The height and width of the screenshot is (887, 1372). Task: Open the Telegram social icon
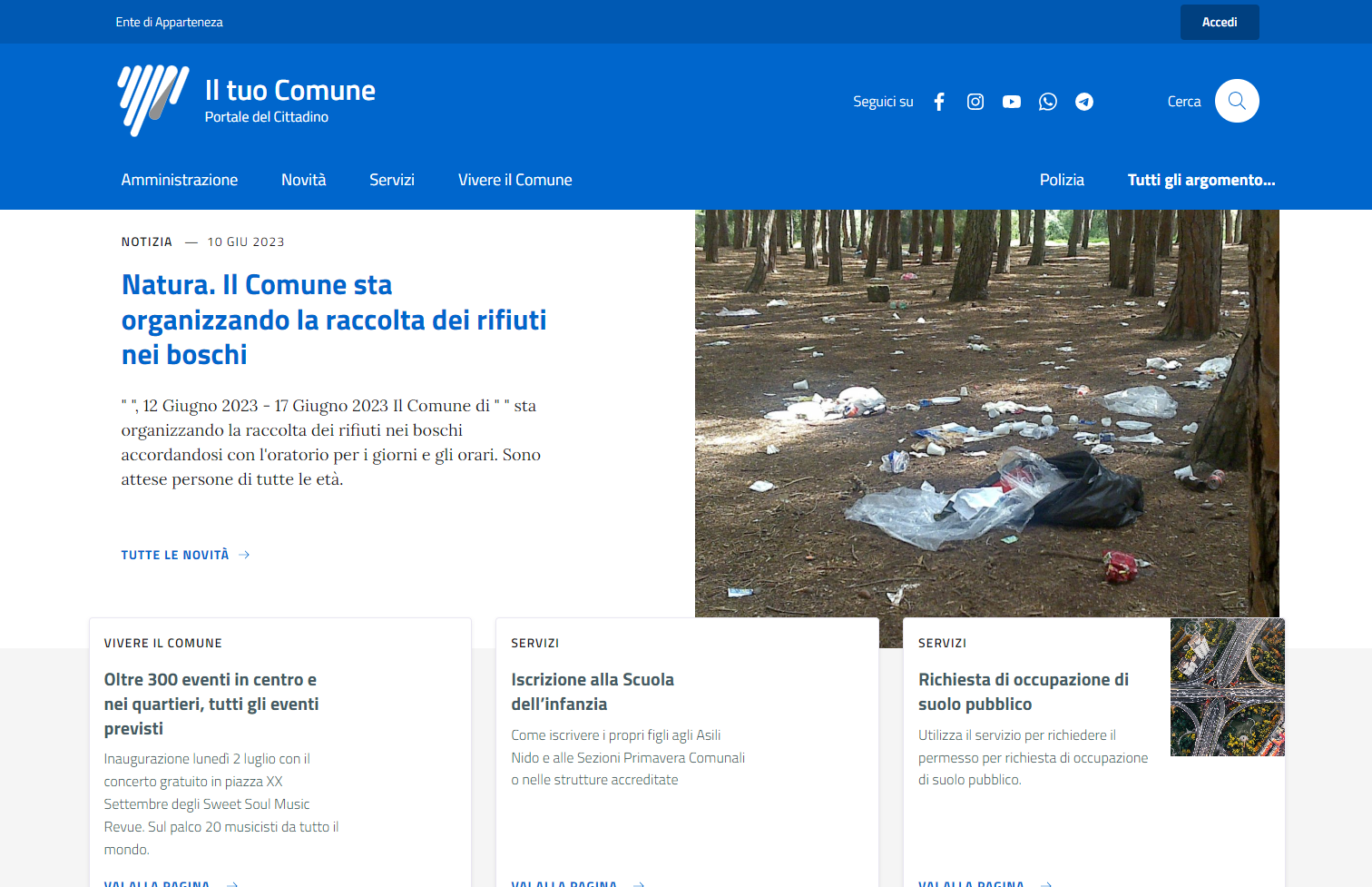(1084, 102)
